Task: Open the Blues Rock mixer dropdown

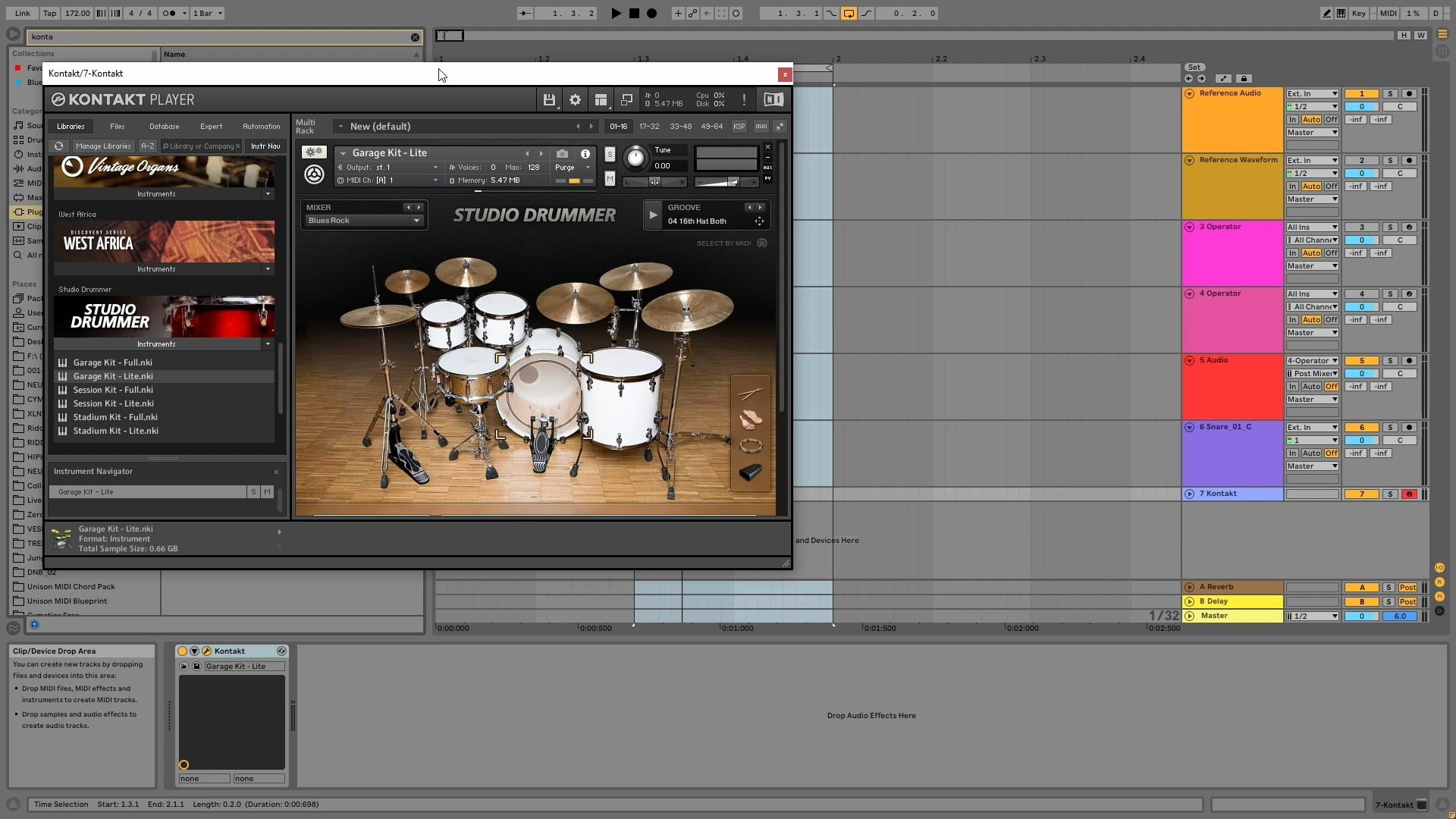Action: (363, 221)
